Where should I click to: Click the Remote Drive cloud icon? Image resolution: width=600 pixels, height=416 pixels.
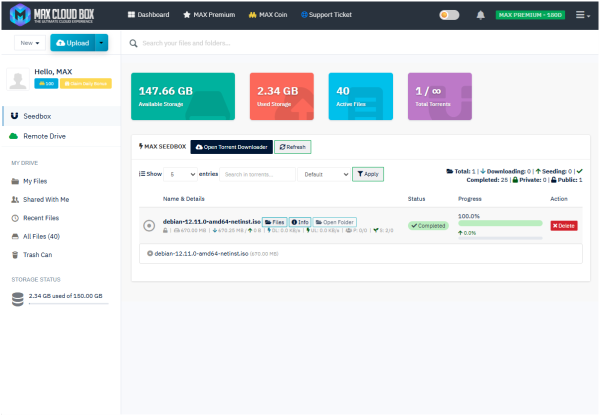pyautogui.click(x=14, y=135)
